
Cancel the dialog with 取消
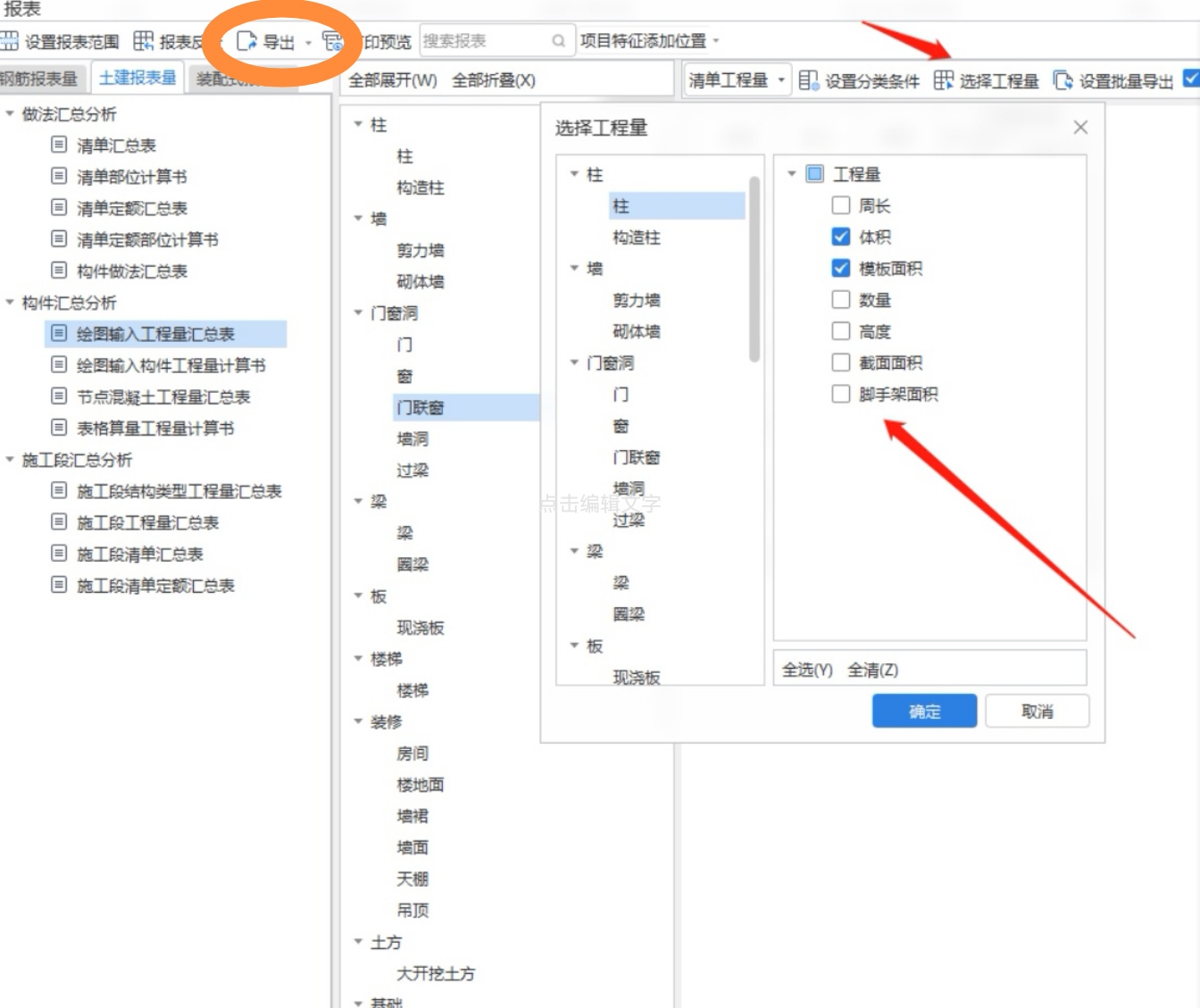(x=1037, y=712)
